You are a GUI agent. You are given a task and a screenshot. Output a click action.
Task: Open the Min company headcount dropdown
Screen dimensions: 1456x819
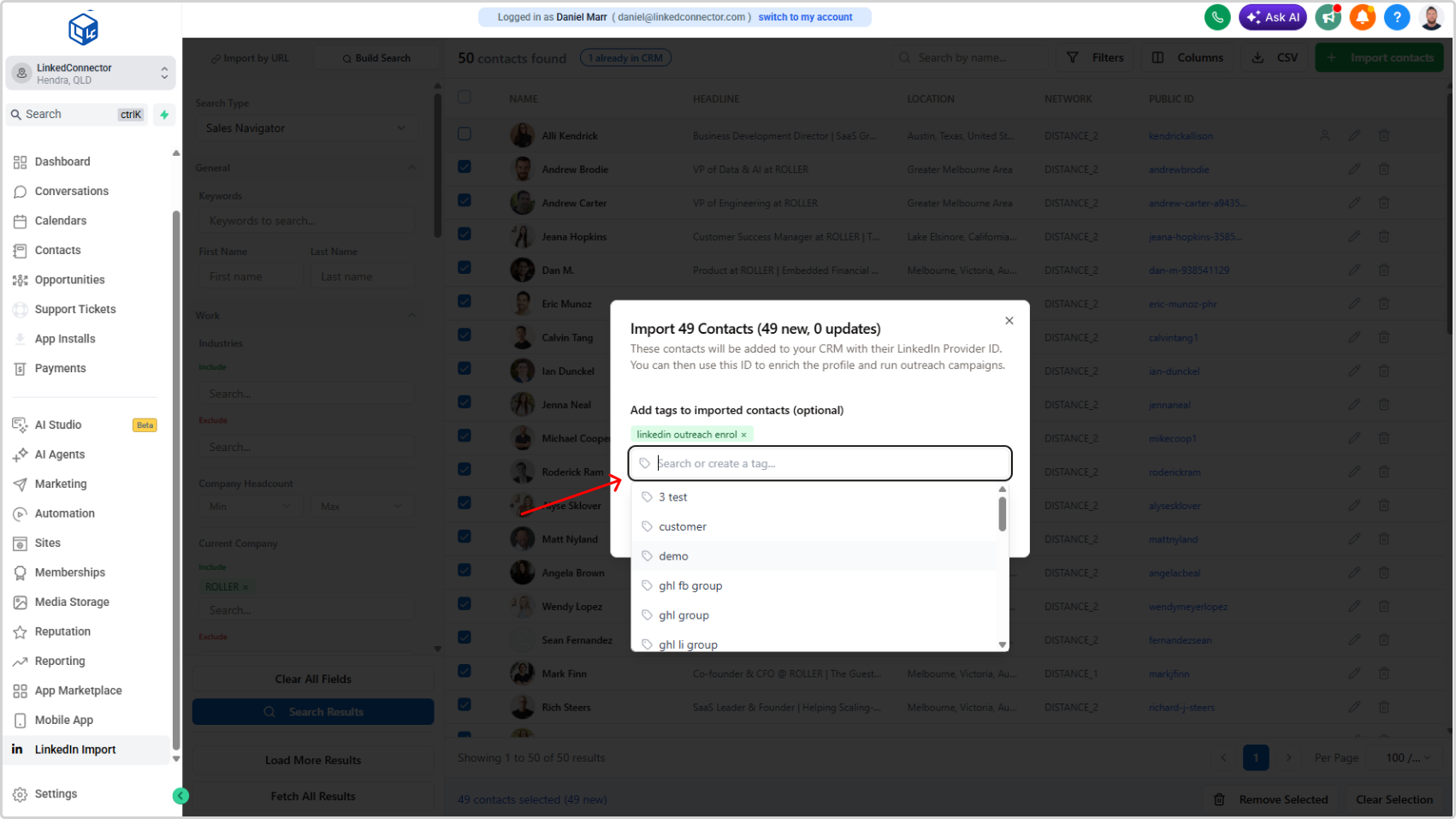coord(251,507)
